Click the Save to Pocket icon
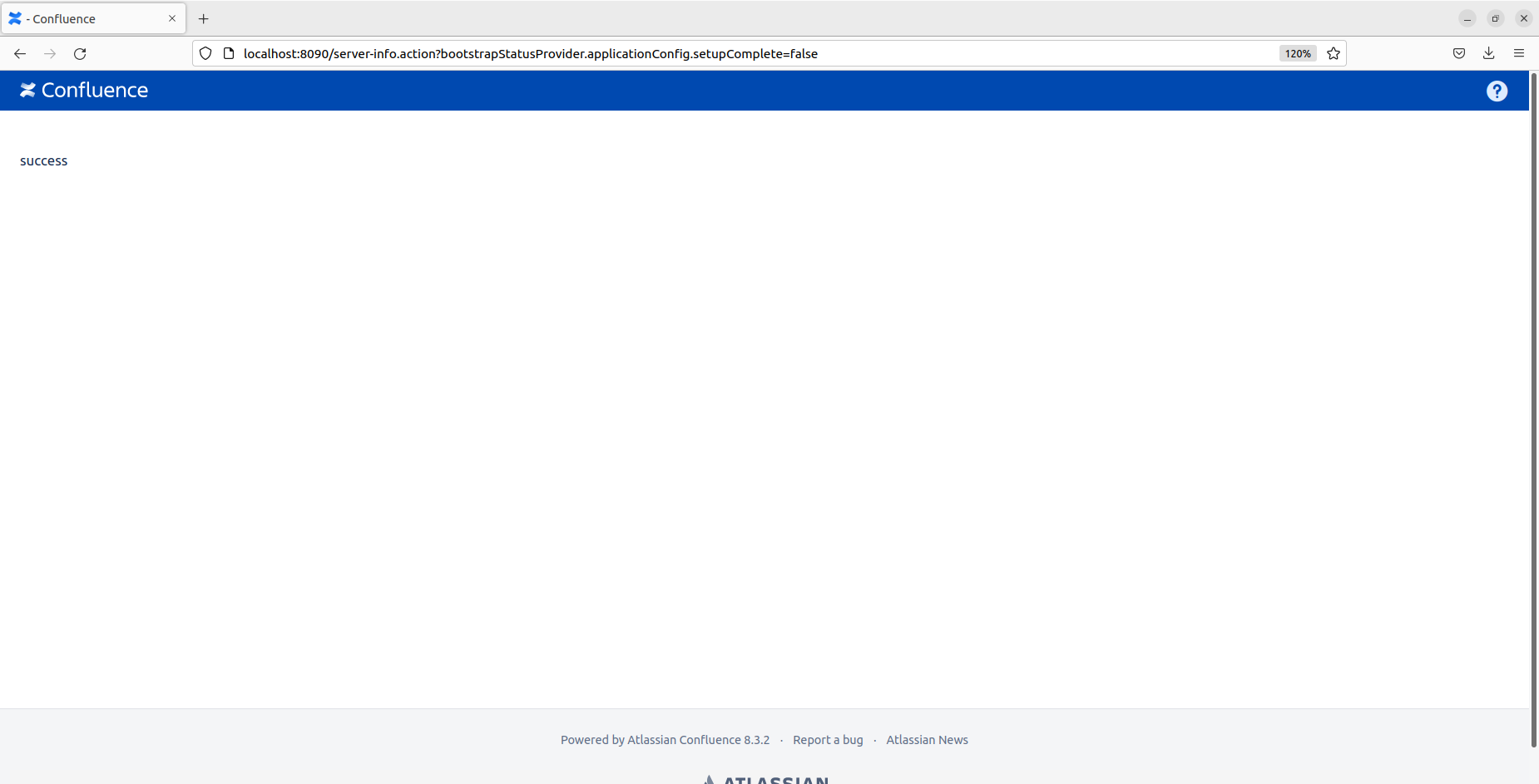 pyautogui.click(x=1458, y=53)
